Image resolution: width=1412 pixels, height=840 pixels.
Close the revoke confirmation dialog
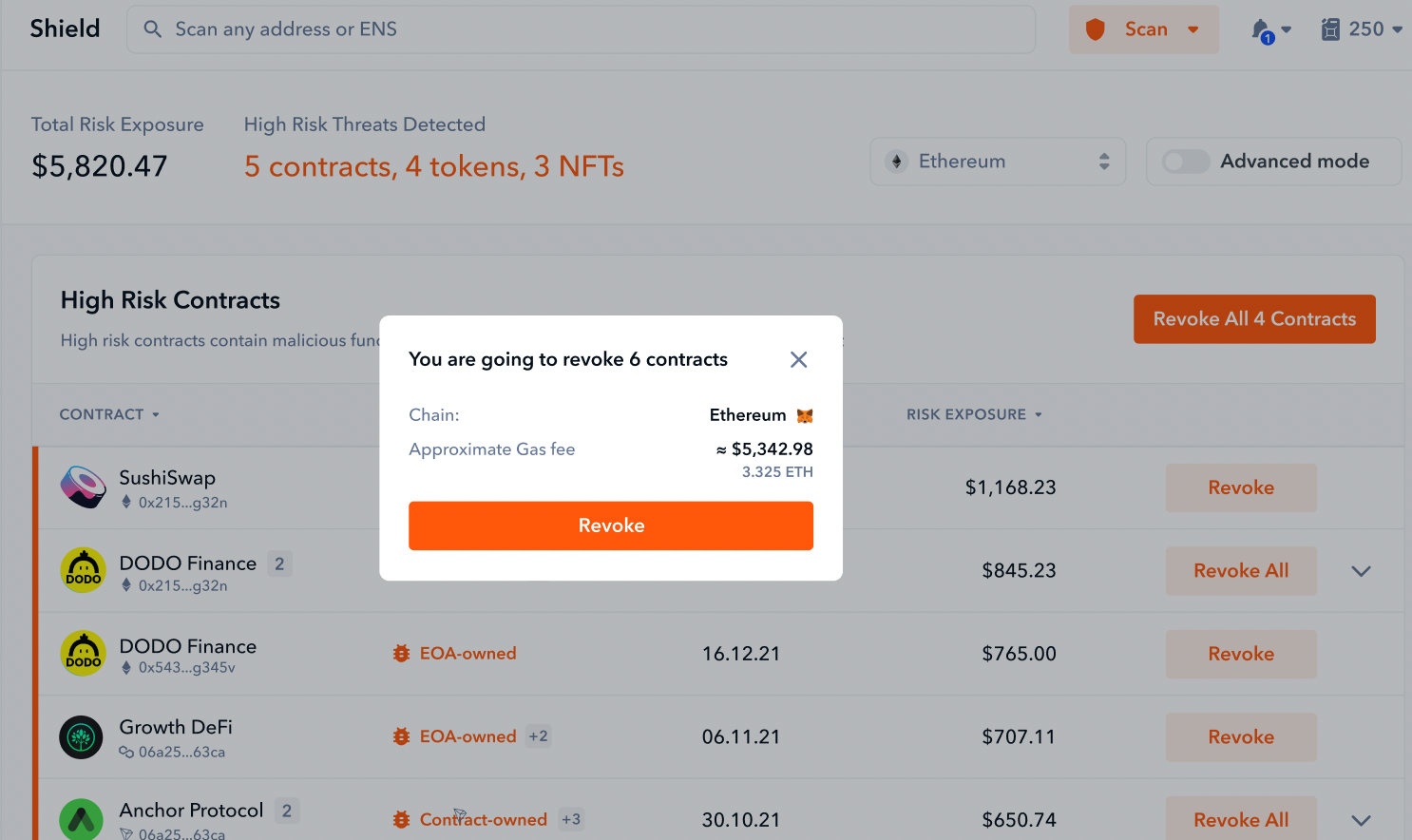(798, 359)
